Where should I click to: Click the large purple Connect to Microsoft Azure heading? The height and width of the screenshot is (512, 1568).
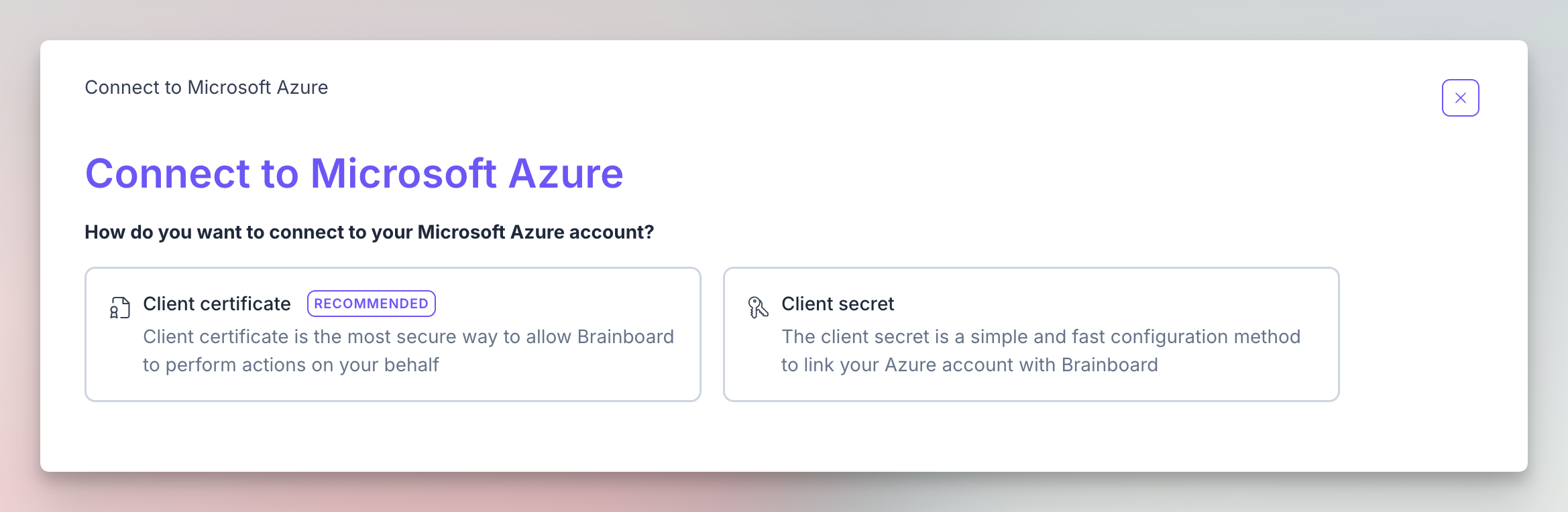click(354, 174)
